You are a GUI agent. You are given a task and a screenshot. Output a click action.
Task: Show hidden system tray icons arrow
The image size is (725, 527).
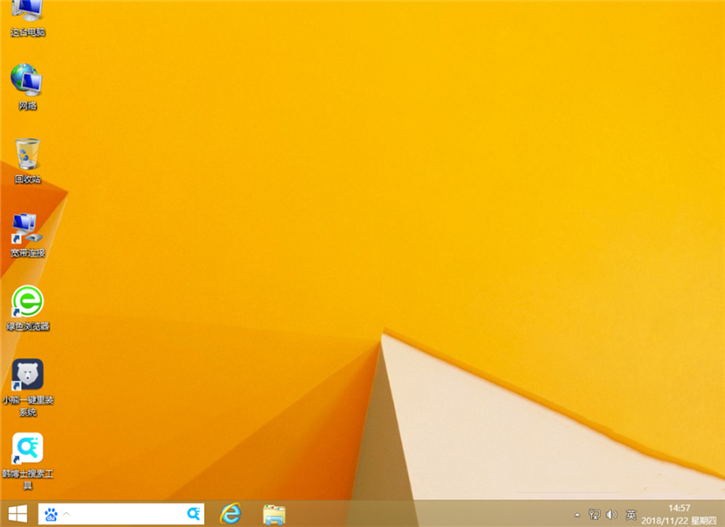point(577,515)
